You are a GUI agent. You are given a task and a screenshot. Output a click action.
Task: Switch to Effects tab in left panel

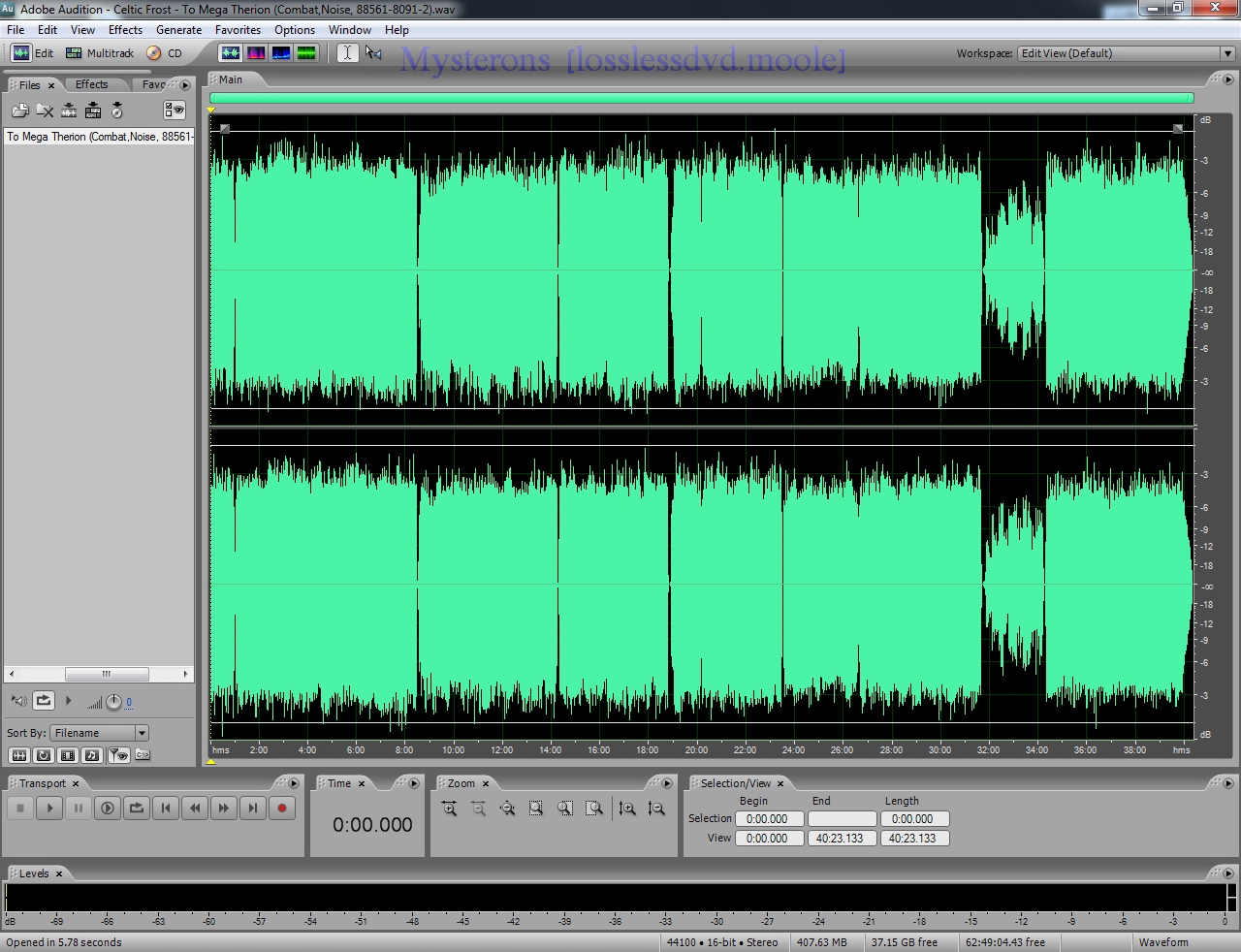pyautogui.click(x=92, y=84)
